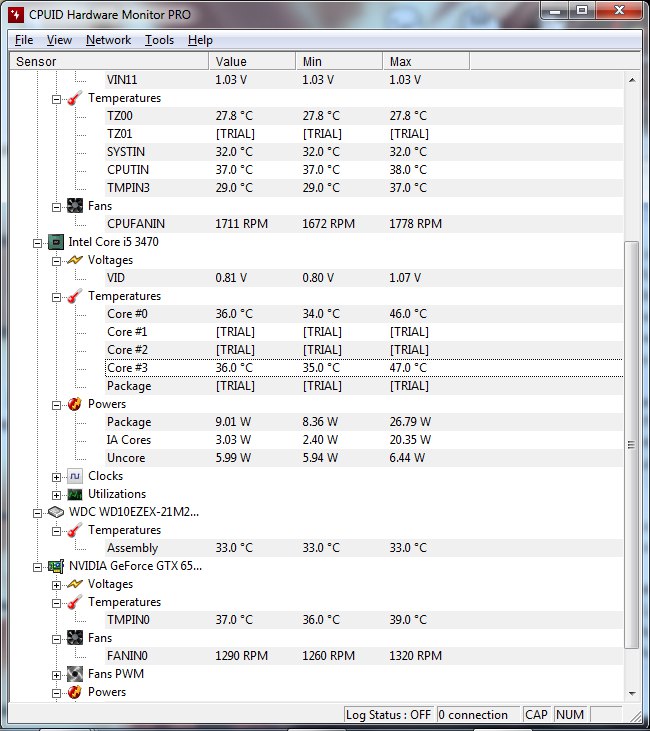Click the lightning icon beside the Voltages group above VID

[75, 260]
